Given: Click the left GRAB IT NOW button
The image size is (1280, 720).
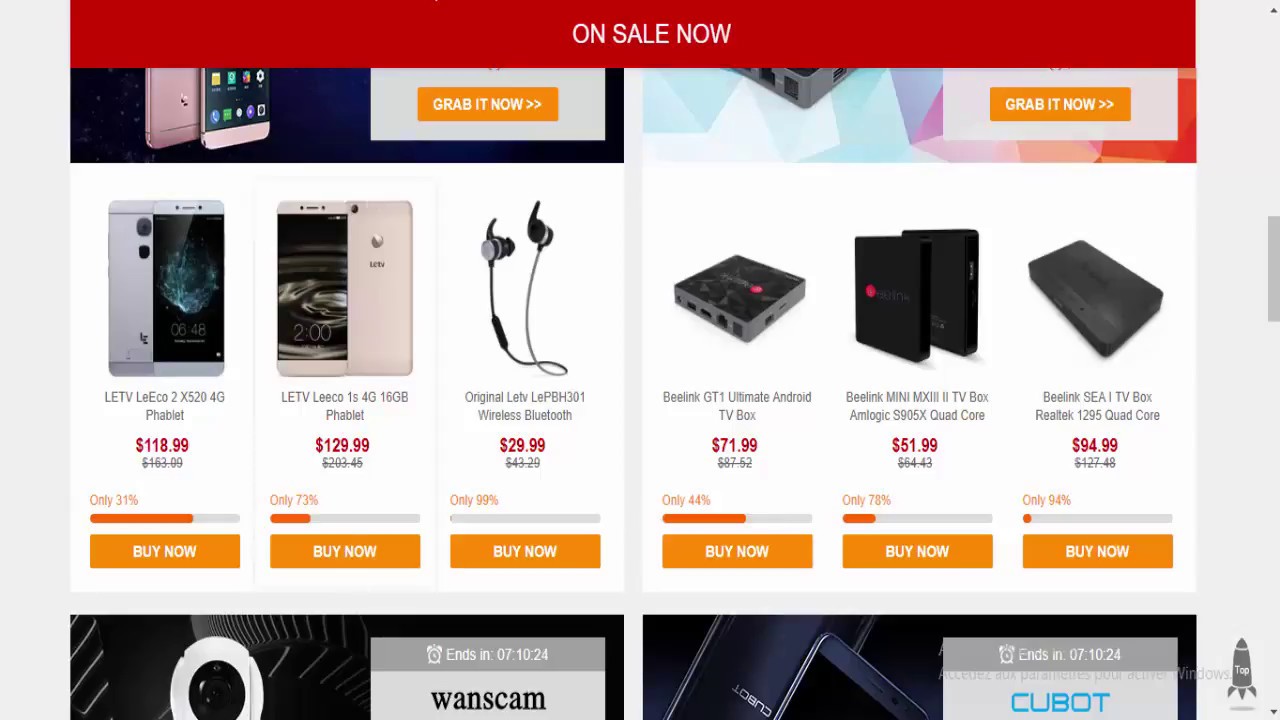Looking at the screenshot, I should point(487,104).
